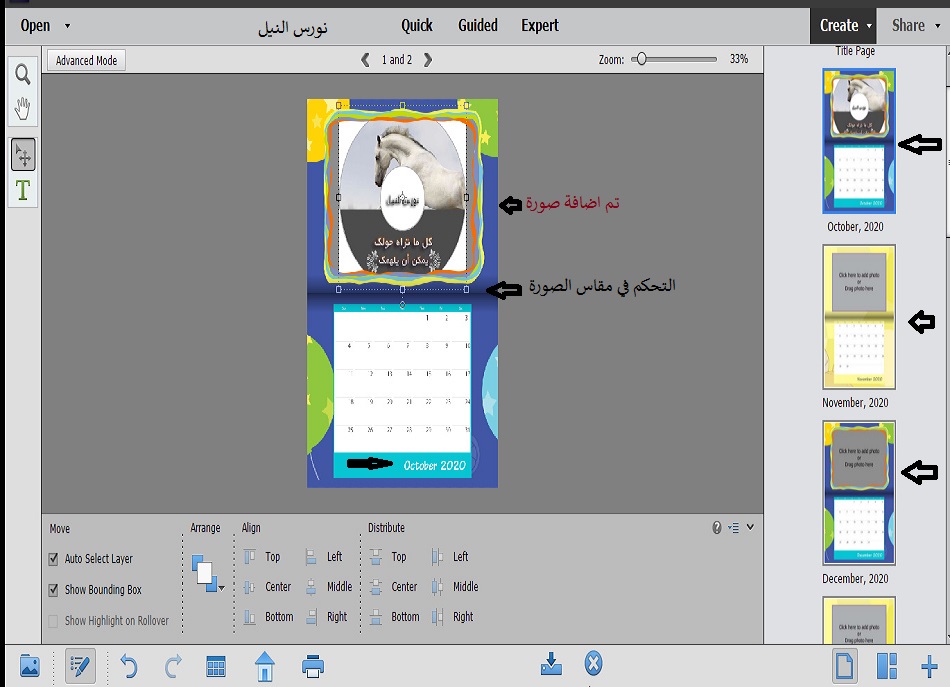Open the Photo Bin icon
950x687 pixels.
[29, 666]
